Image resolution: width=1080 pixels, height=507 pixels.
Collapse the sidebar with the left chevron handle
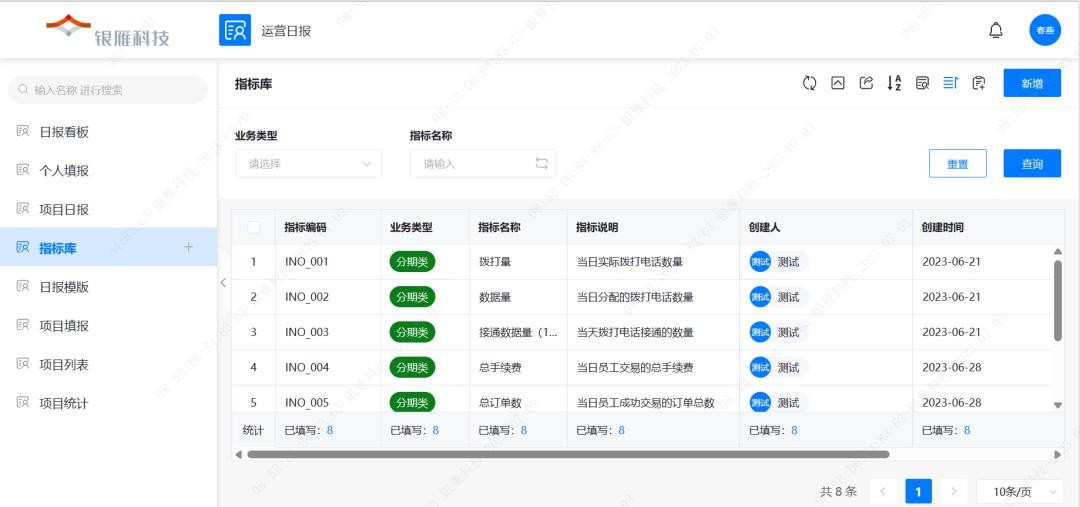(x=223, y=282)
